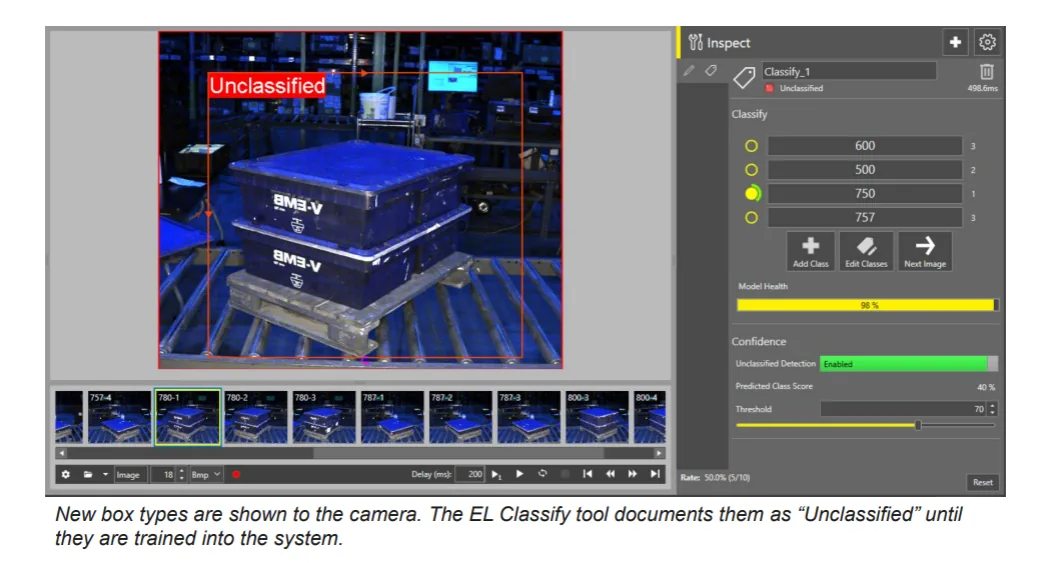Select the 787-3 thumbnail
Viewport: 1042px width, 563px height.
[x=529, y=417]
